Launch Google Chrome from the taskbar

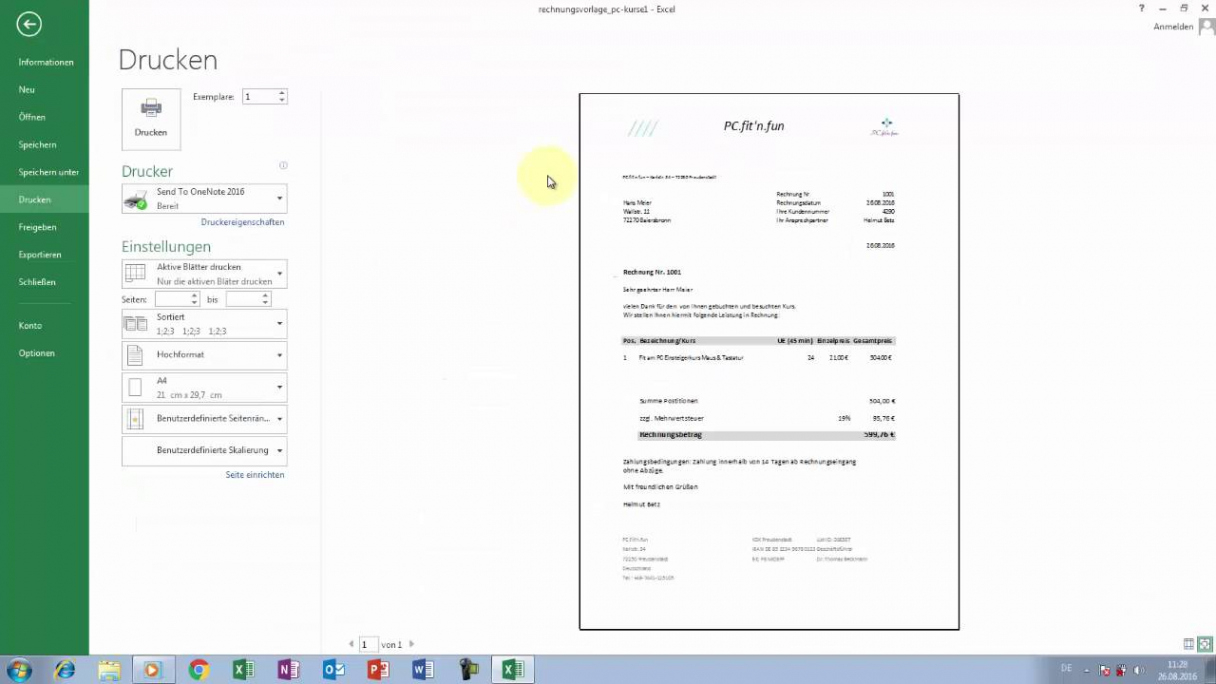(199, 669)
